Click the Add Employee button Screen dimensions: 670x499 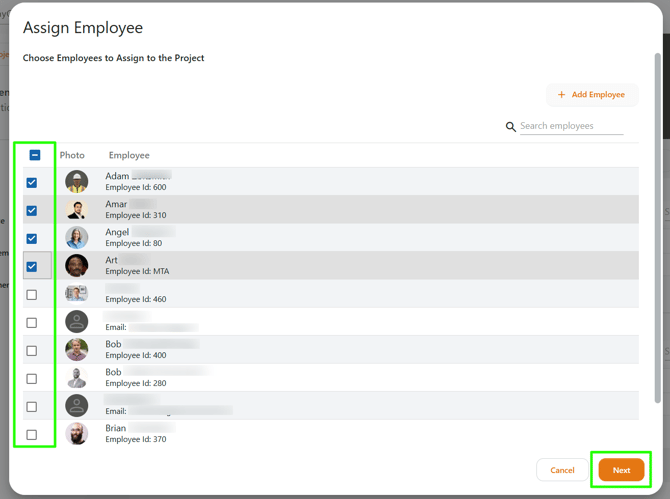point(592,94)
